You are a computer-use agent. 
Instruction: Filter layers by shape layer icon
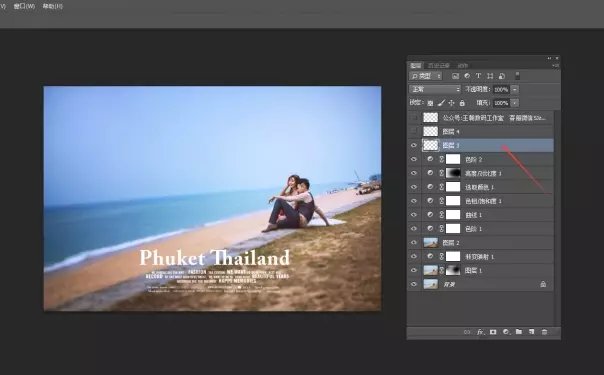click(x=490, y=76)
